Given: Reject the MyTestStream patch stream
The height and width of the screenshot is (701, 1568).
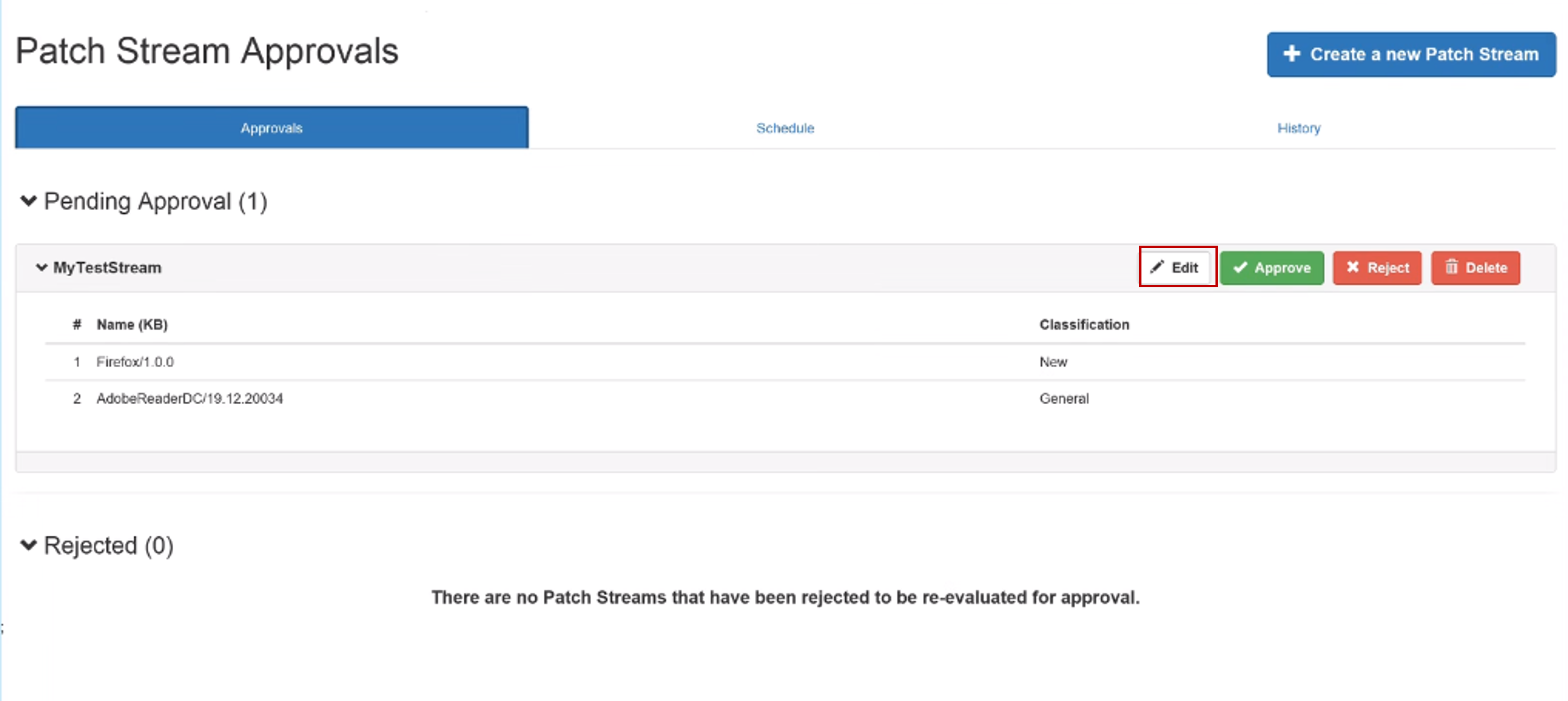Looking at the screenshot, I should [x=1377, y=268].
